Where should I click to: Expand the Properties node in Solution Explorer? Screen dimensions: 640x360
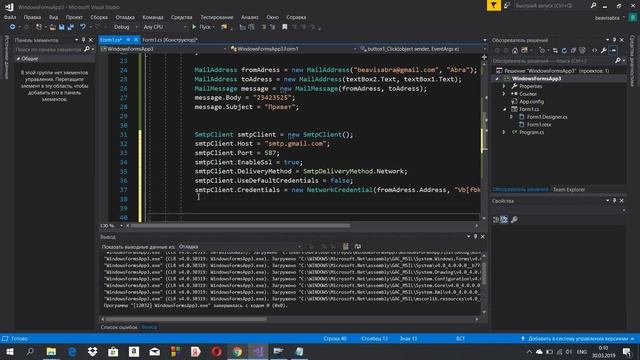504,86
